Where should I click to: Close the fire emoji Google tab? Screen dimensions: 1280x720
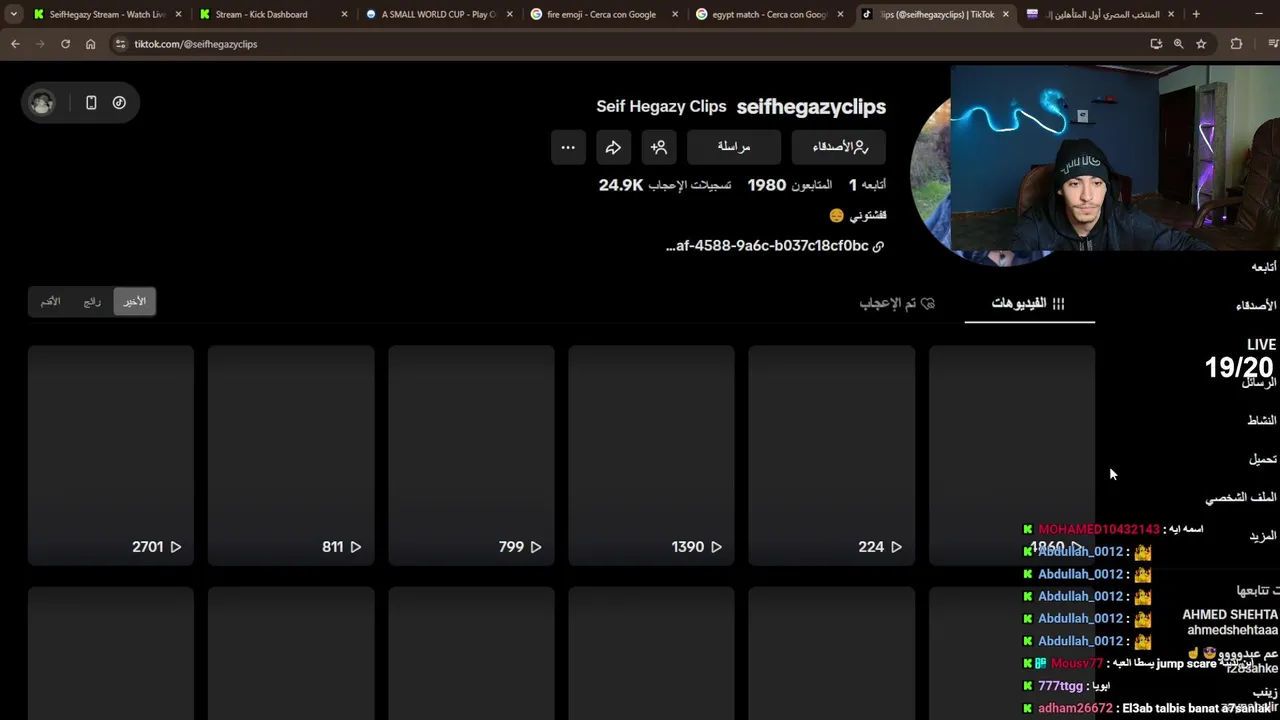[x=675, y=14]
